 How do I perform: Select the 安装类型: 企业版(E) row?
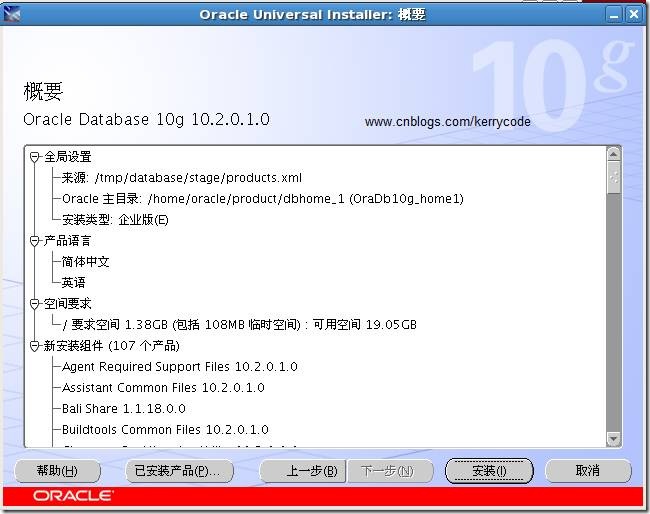(x=115, y=220)
